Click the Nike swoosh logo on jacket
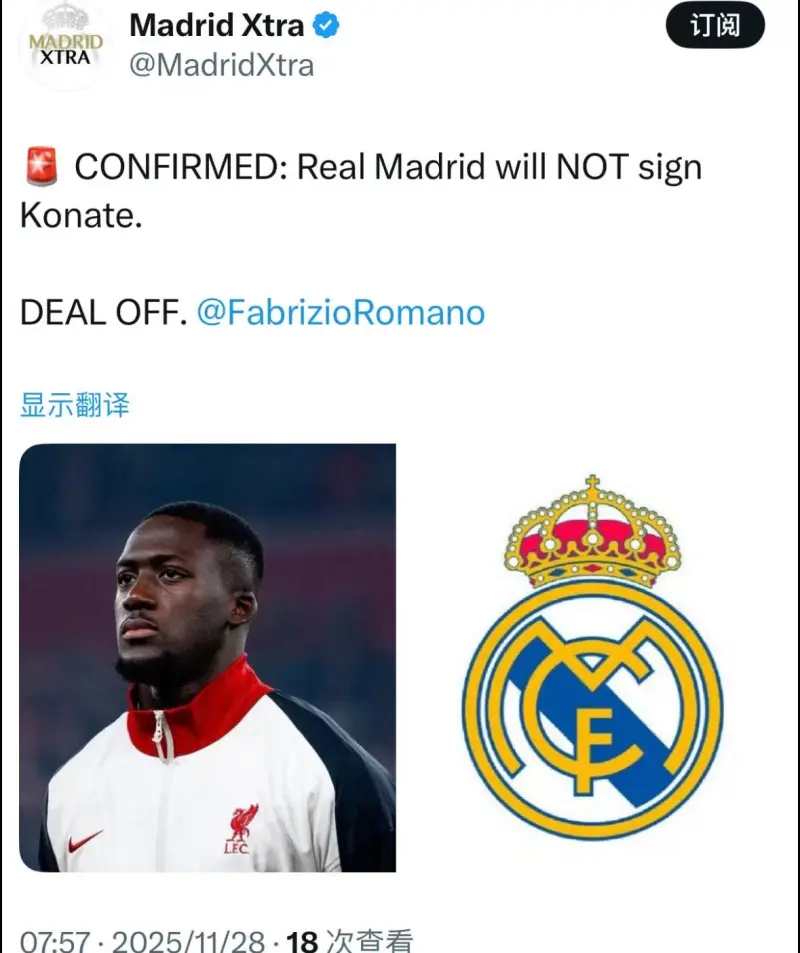 tap(84, 842)
